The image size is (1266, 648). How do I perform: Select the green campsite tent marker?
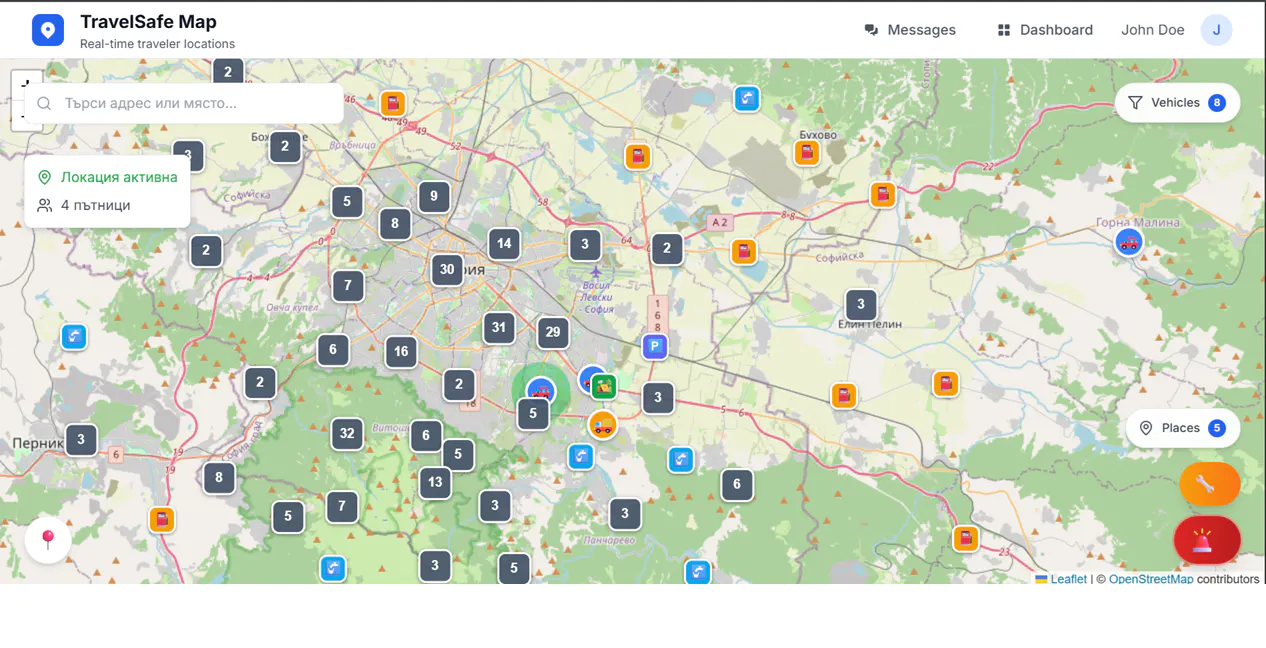(x=603, y=385)
